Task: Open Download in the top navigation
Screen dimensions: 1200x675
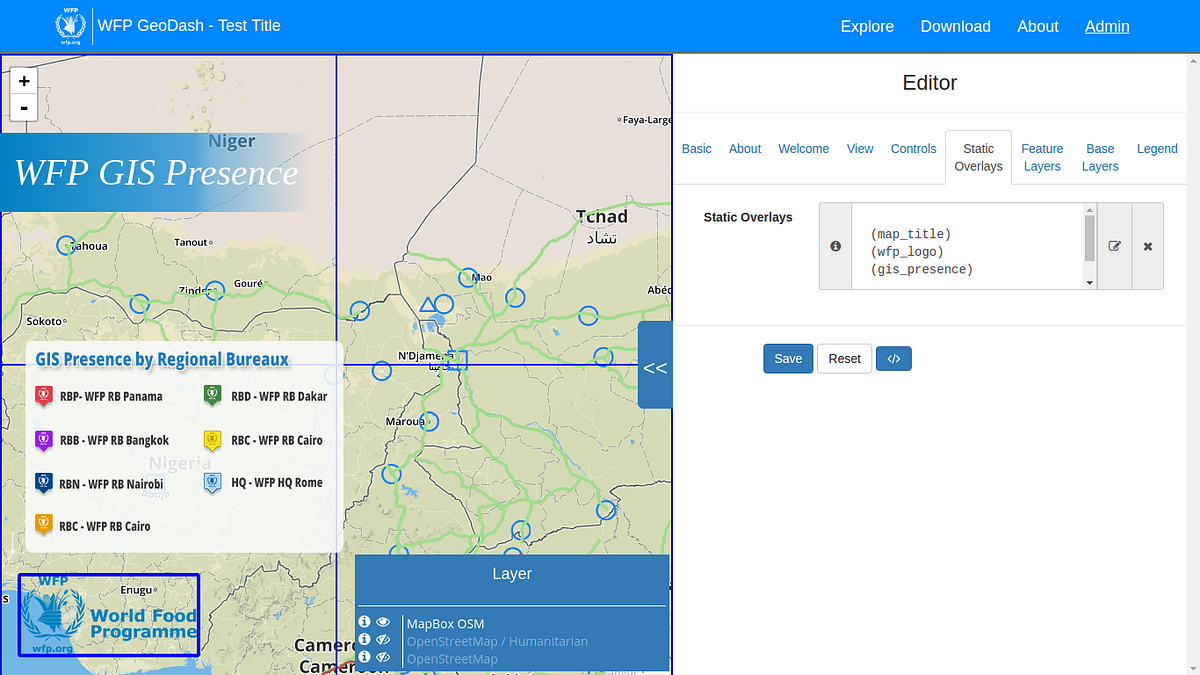Action: [x=955, y=27]
